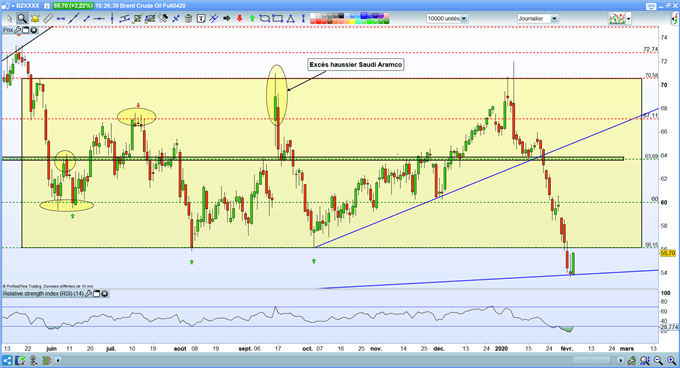Select the triangle drawing tool
Screen dimensions: 680x368
(291, 18)
